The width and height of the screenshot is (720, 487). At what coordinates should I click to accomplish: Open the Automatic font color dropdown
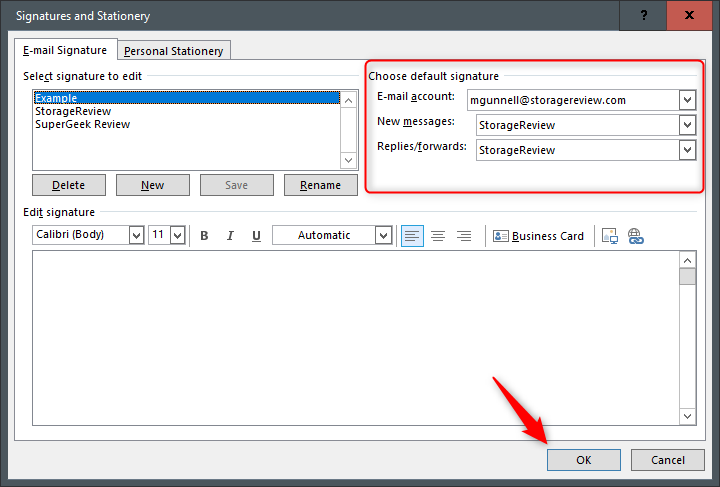click(x=383, y=235)
